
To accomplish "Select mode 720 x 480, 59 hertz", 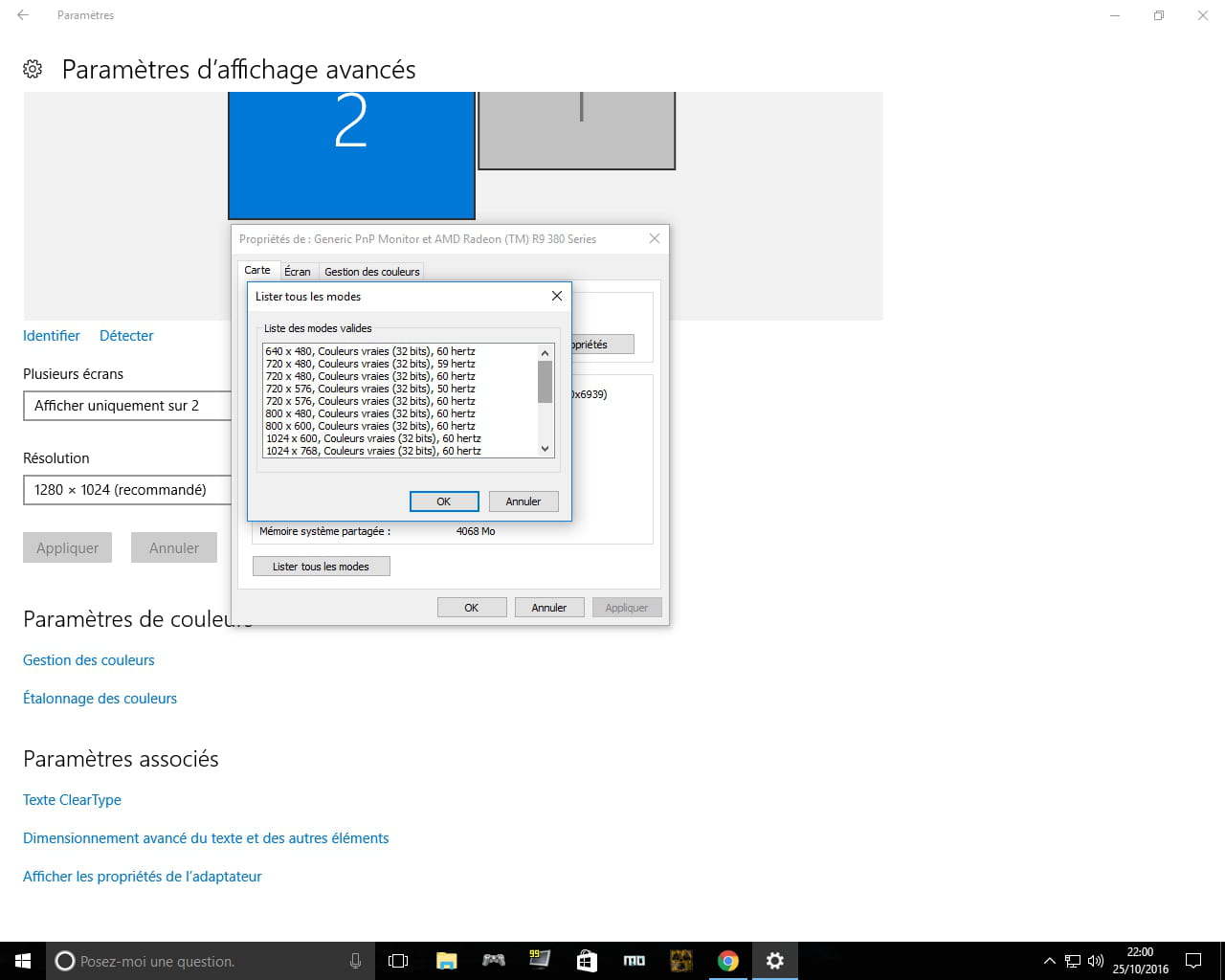I will pyautogui.click(x=370, y=364).
